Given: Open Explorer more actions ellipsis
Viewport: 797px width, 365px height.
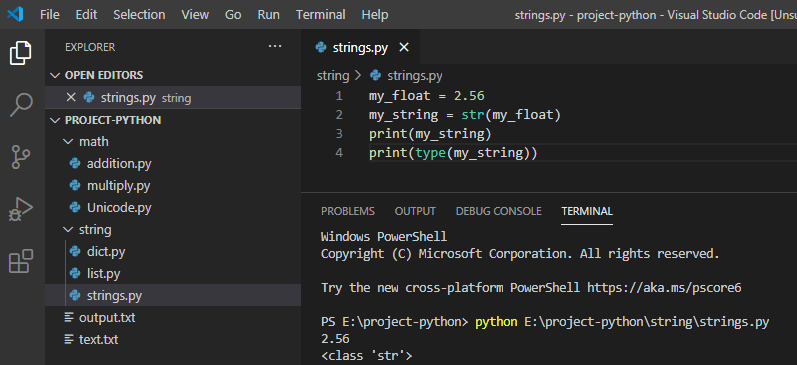Looking at the screenshot, I should click(275, 47).
